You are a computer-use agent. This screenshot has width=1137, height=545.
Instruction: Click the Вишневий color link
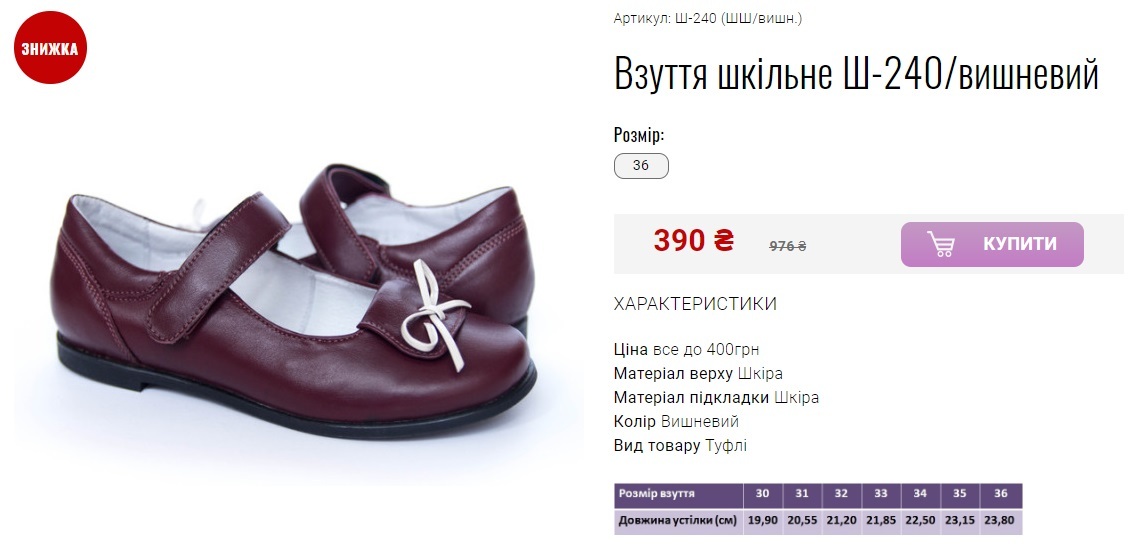point(700,422)
